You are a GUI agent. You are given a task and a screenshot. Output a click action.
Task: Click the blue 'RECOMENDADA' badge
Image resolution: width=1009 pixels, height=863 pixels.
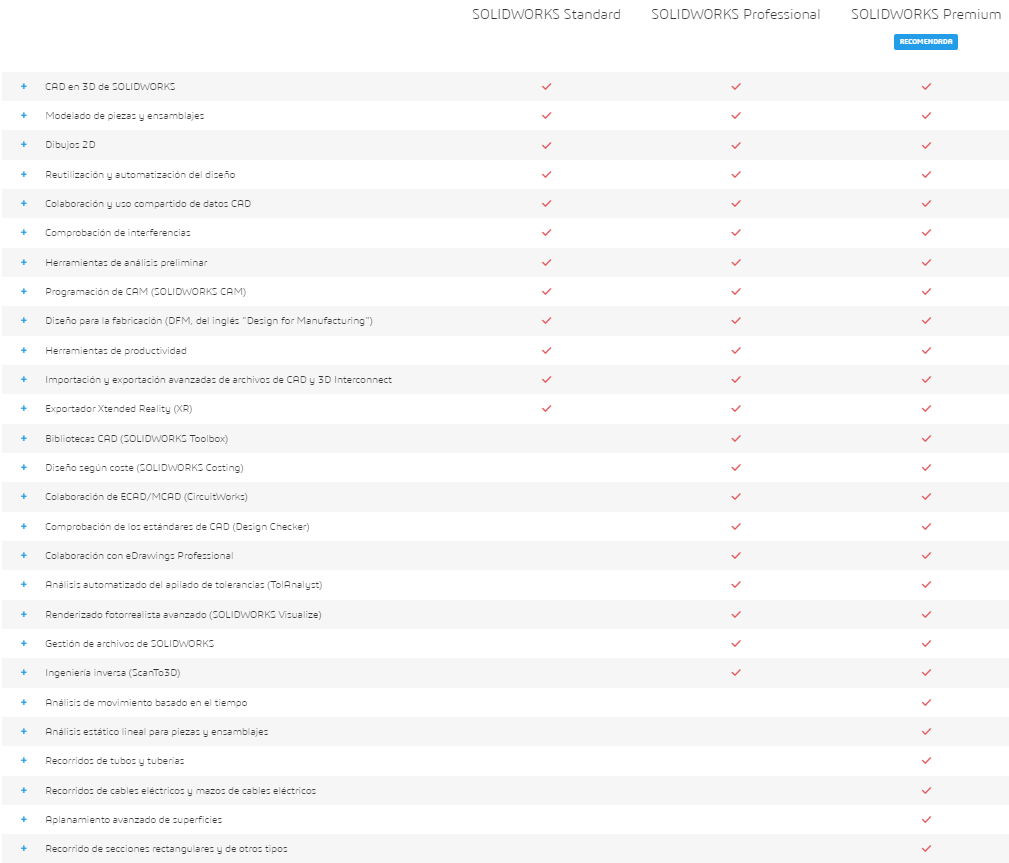click(x=926, y=42)
